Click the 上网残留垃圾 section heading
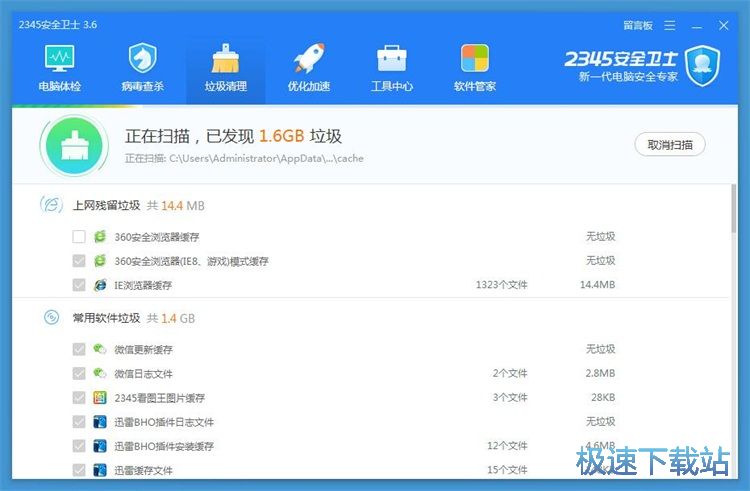750x491 pixels. 106,206
